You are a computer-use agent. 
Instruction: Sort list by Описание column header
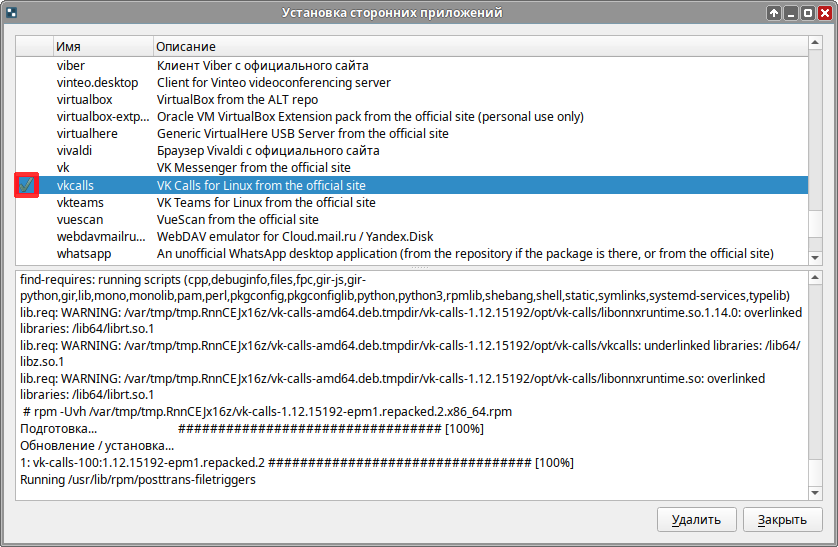coord(480,46)
